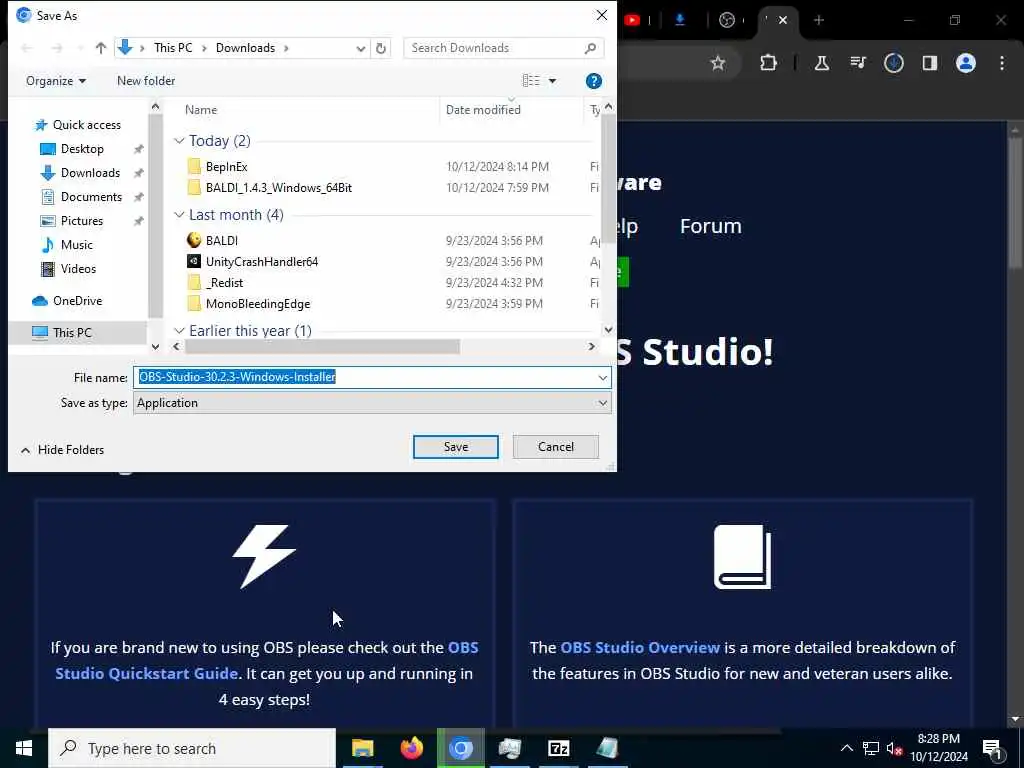Collapse Earlier this year (1) group
Image resolution: width=1024 pixels, height=768 pixels.
[x=179, y=331]
